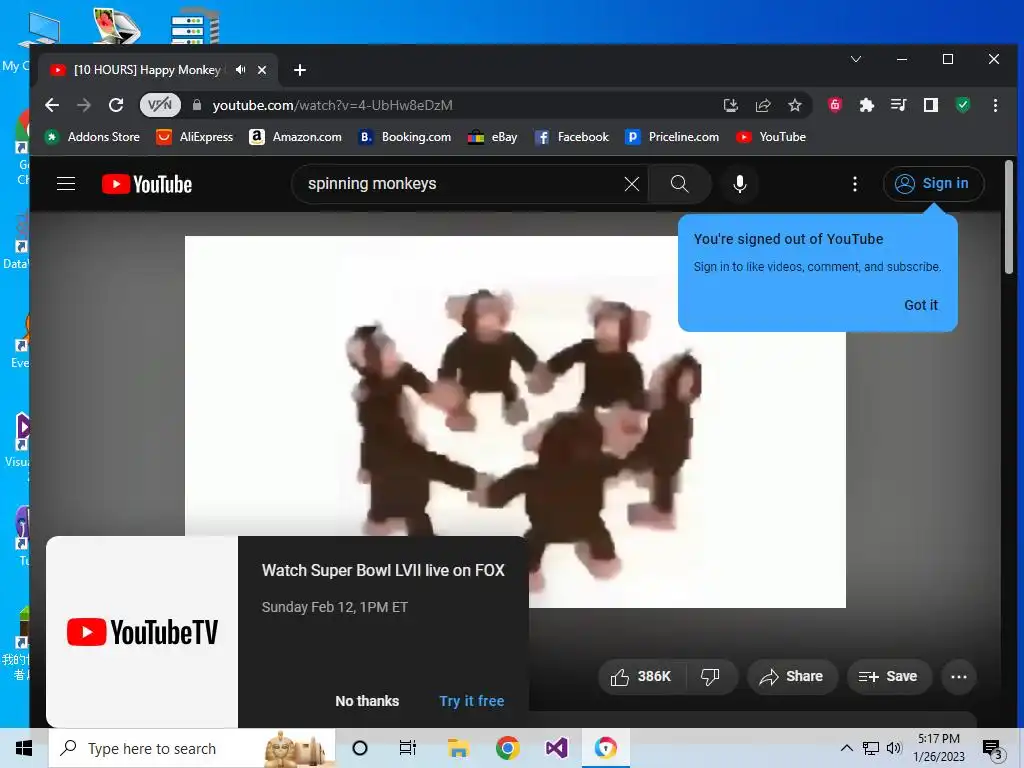Open notification center icon
This screenshot has height=768, width=1024.
click(x=992, y=748)
